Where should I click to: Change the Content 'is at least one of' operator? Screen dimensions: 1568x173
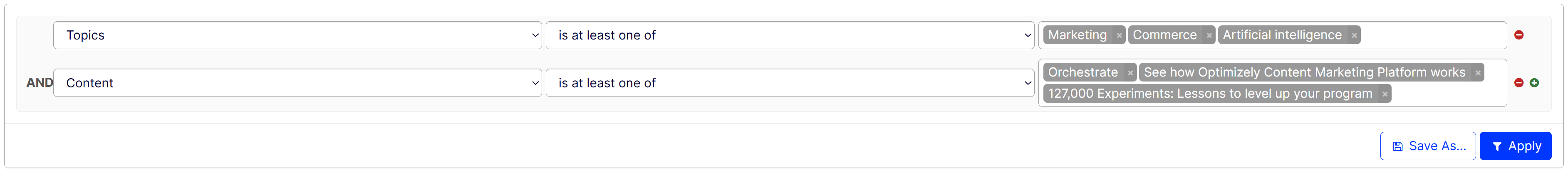tap(790, 83)
